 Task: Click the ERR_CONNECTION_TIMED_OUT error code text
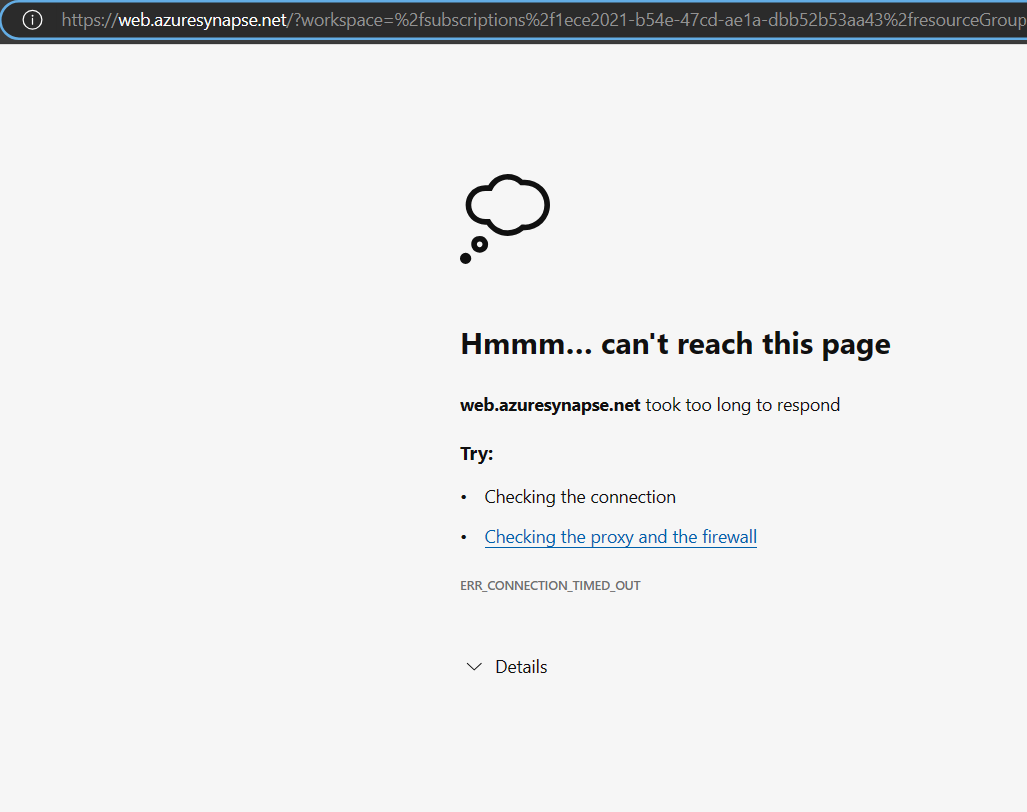pos(550,585)
